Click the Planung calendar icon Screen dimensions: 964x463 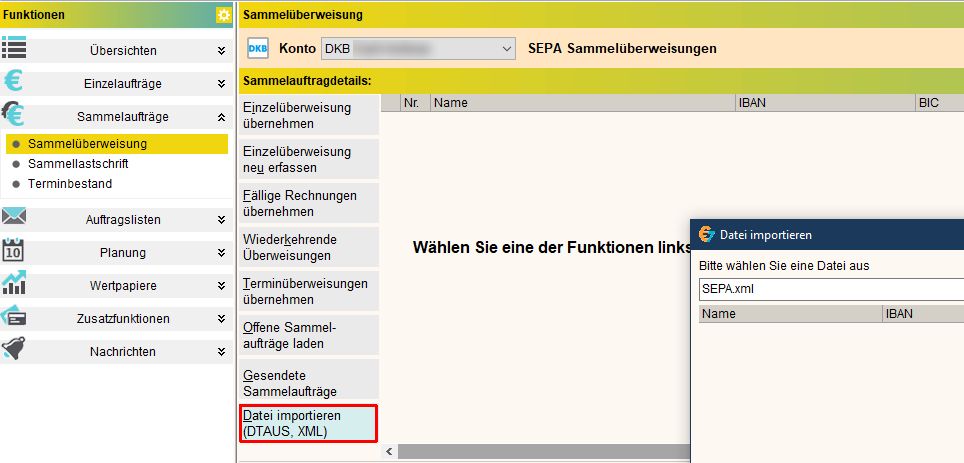[14, 251]
